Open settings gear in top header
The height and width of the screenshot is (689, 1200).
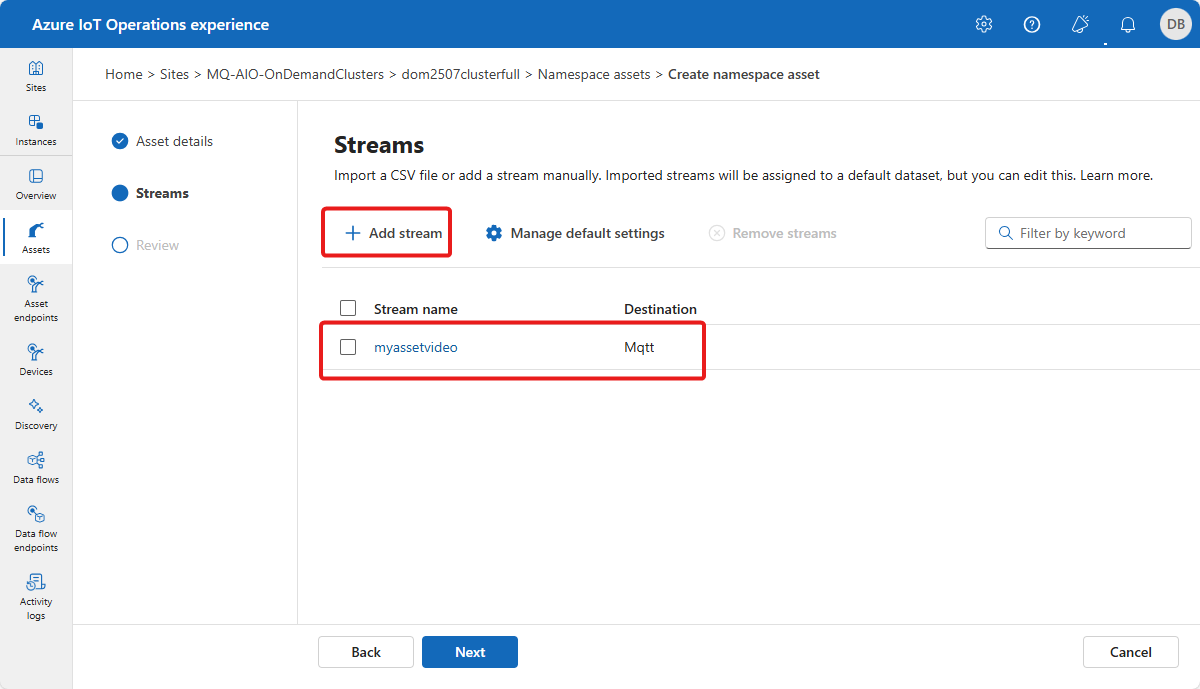pyautogui.click(x=984, y=24)
